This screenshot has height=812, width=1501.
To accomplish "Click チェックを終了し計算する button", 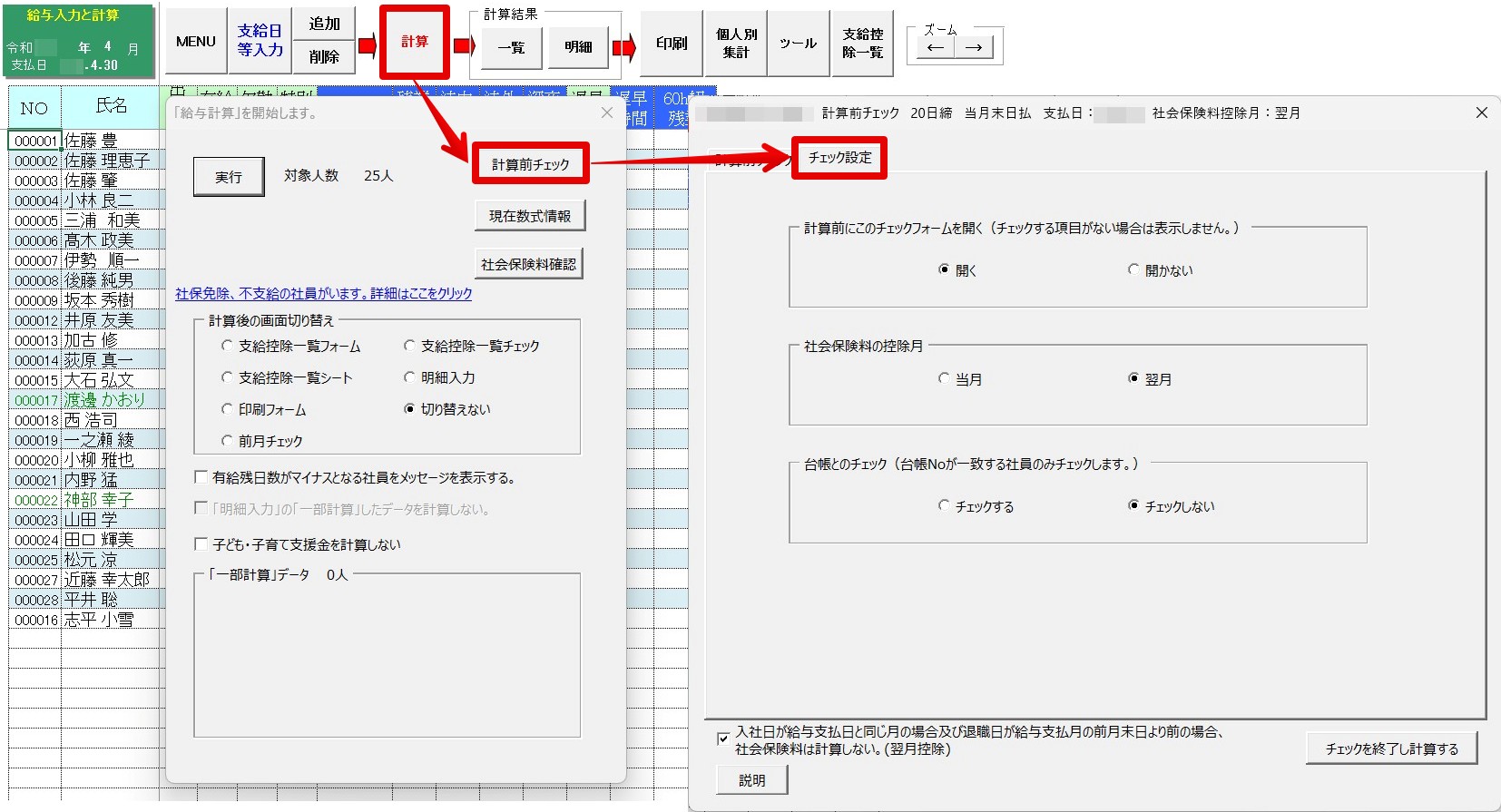I will tap(1391, 748).
